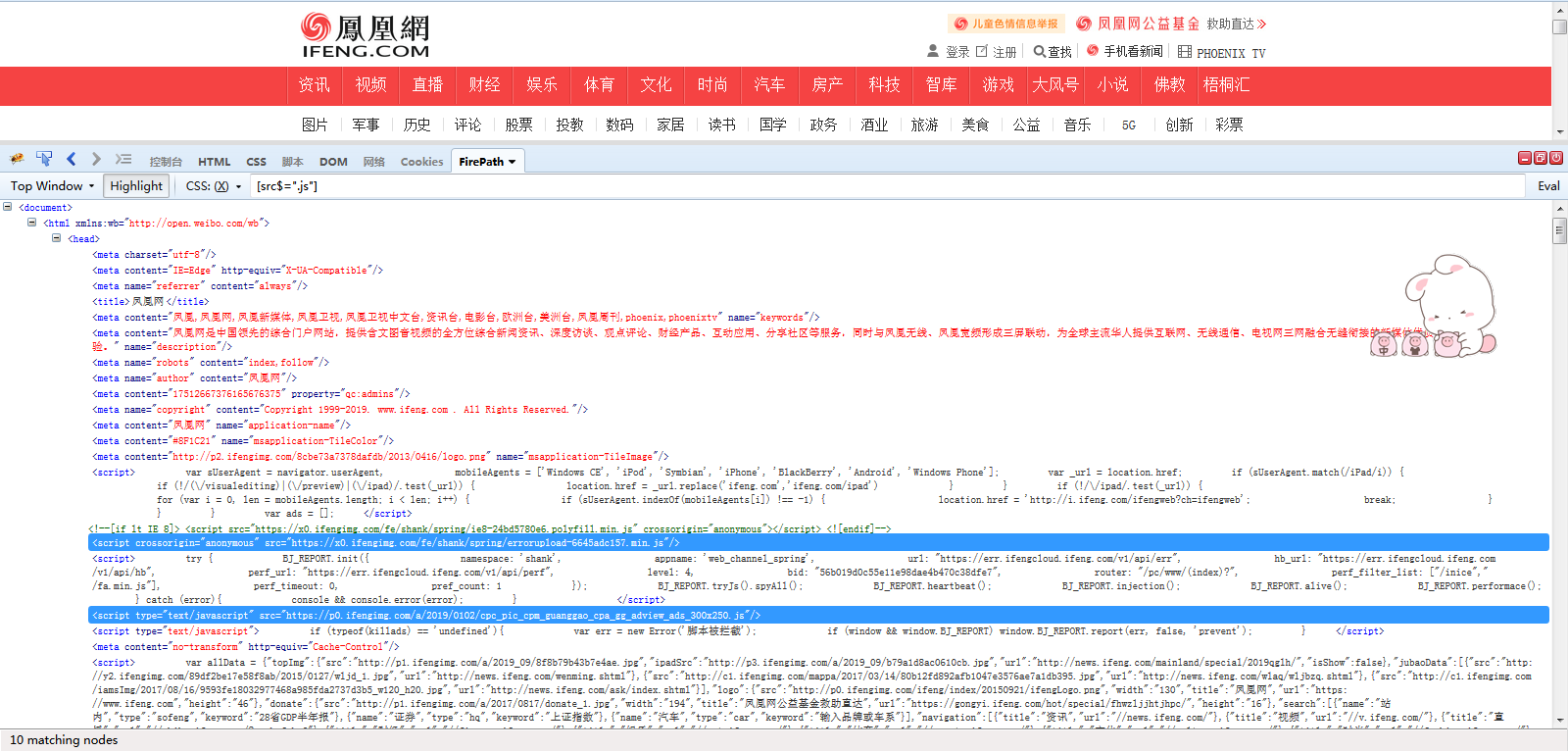This screenshot has height=752, width=1568.
Task: Toggle the Highlight button
Action: pyautogui.click(x=136, y=186)
